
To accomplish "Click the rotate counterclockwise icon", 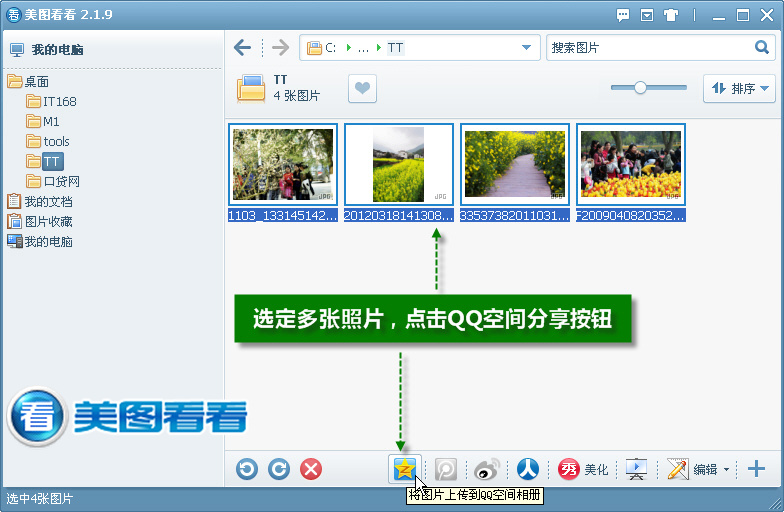I will (x=247, y=470).
